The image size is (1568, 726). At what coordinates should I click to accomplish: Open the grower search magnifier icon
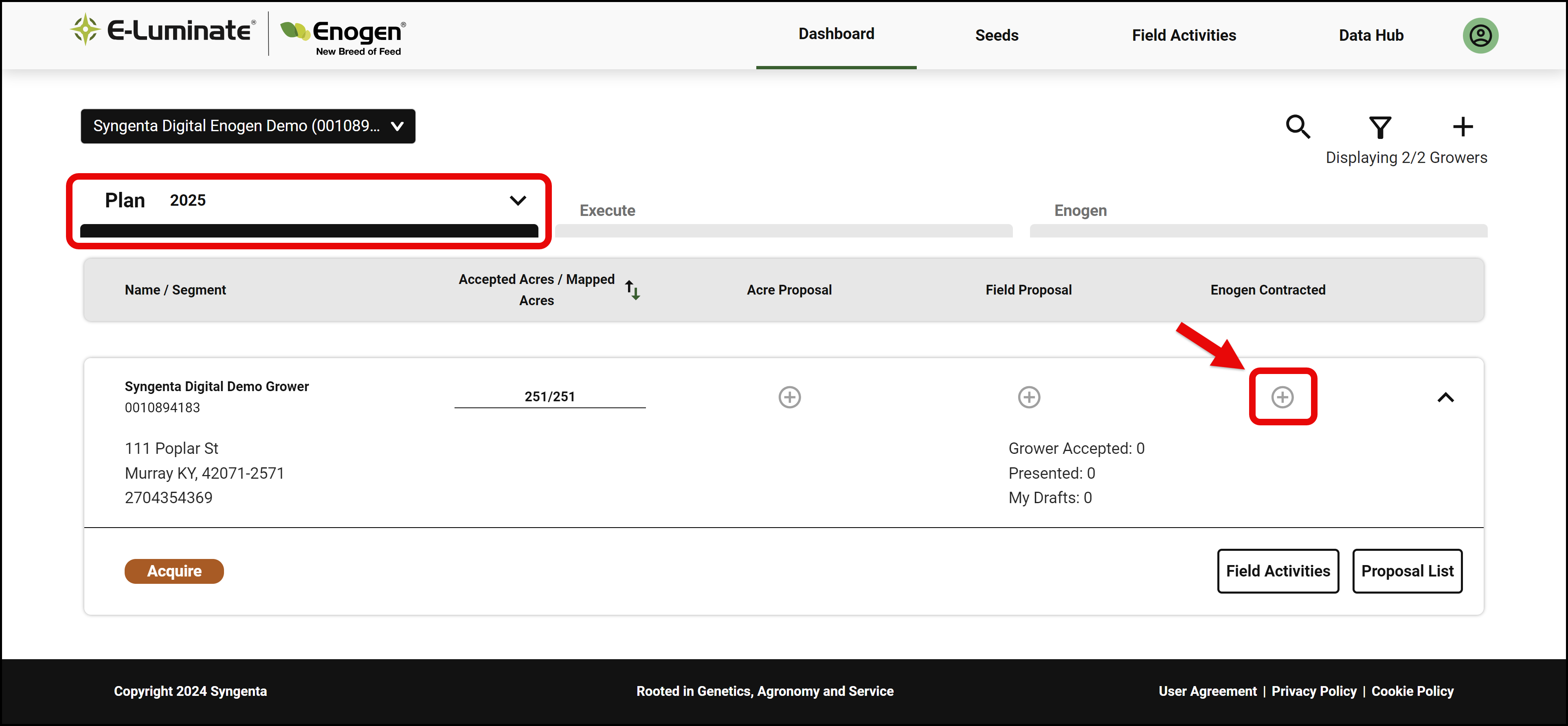1298,127
